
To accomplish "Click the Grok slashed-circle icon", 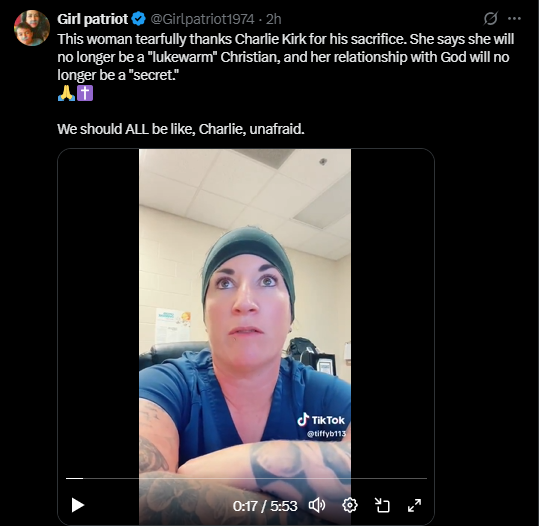I will (490, 19).
